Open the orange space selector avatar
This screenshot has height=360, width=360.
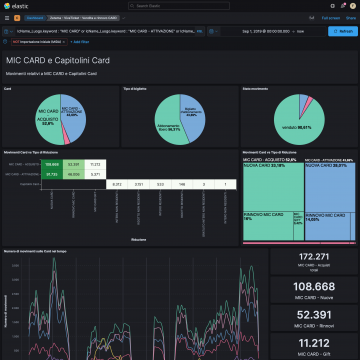click(x=17, y=18)
